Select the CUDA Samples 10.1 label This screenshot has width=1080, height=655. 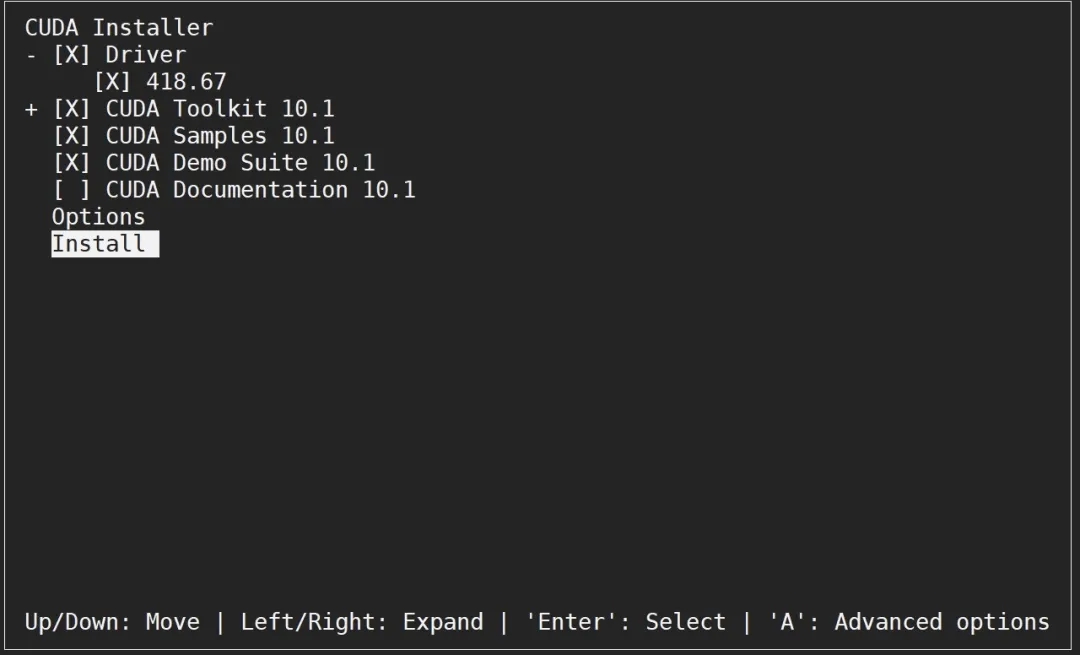click(220, 136)
